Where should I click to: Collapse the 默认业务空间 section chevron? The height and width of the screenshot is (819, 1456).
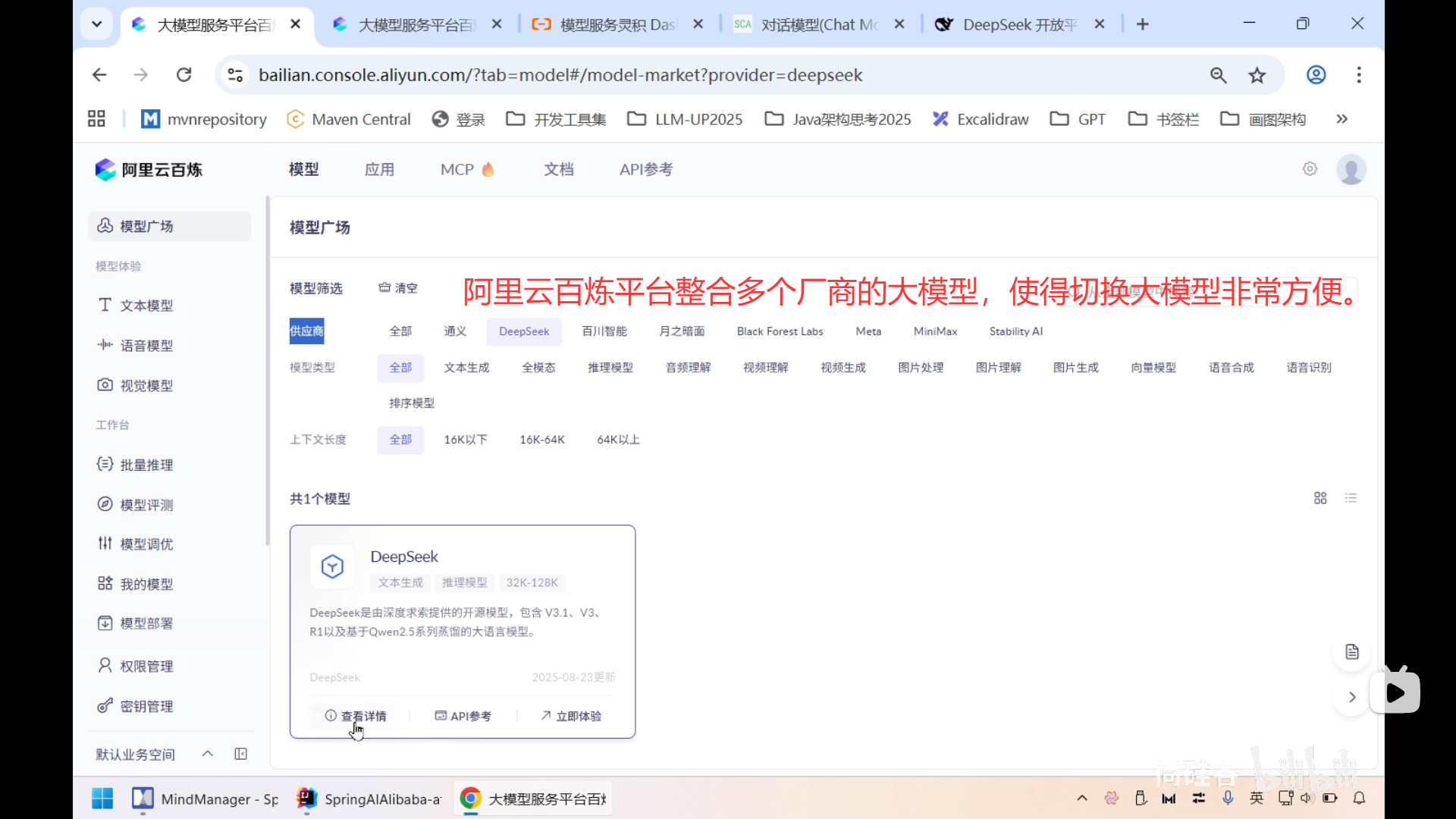[207, 753]
